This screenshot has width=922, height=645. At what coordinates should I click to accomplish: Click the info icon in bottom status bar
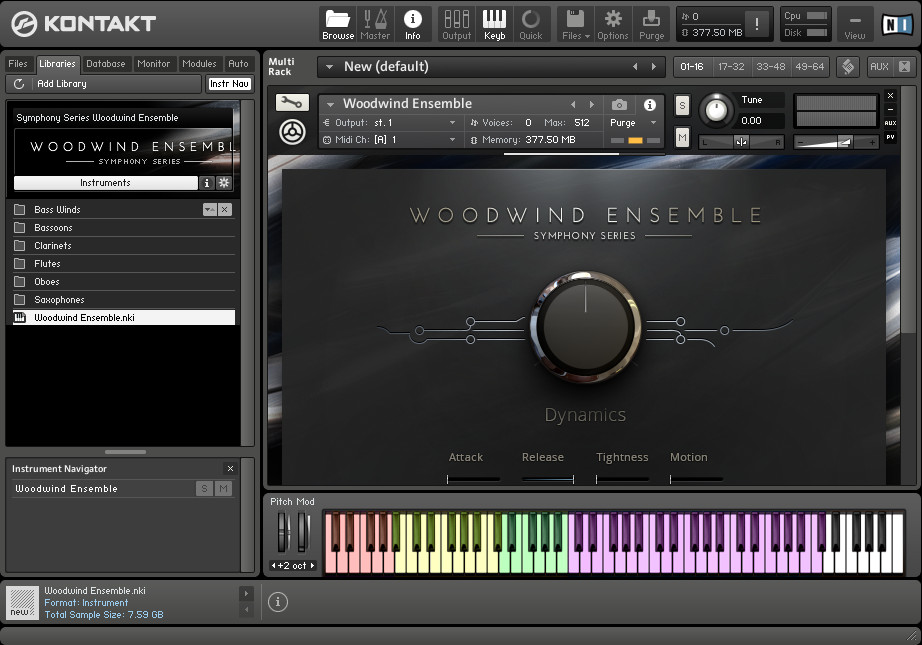278,601
